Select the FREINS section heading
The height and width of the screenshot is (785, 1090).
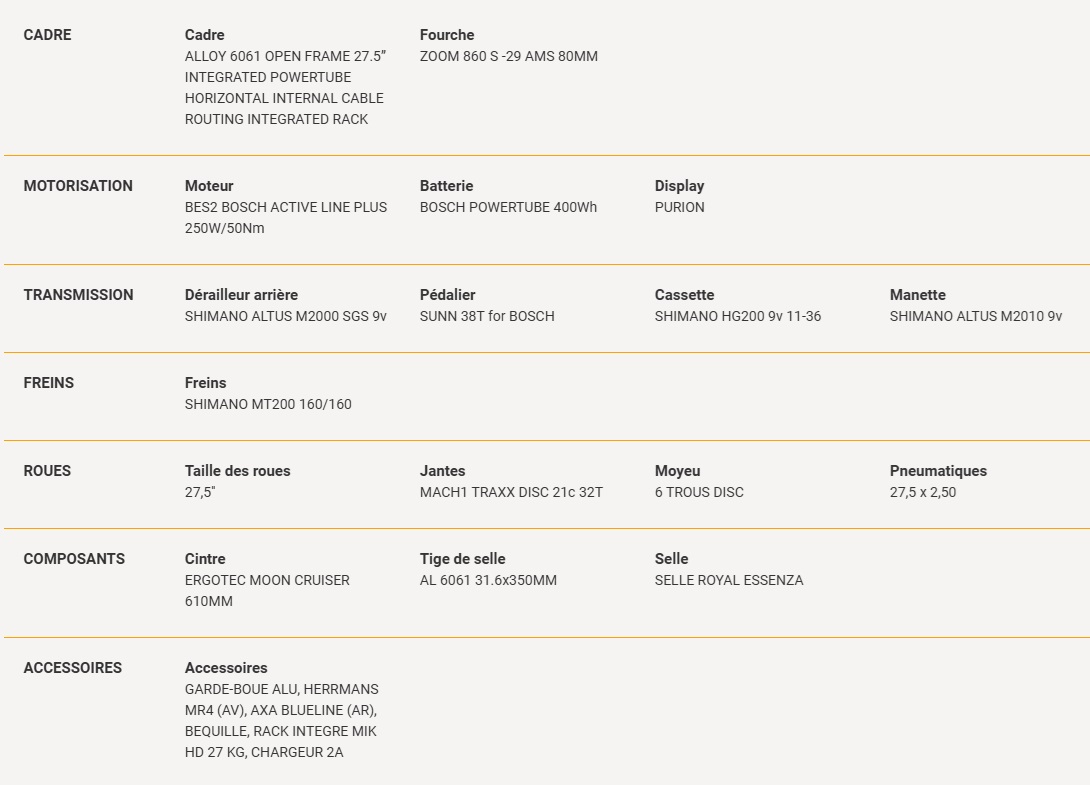click(49, 383)
